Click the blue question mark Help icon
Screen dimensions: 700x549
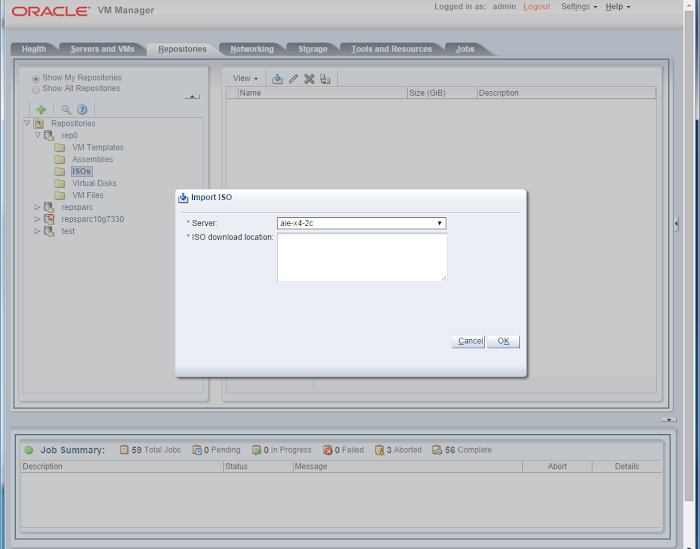[x=82, y=109]
